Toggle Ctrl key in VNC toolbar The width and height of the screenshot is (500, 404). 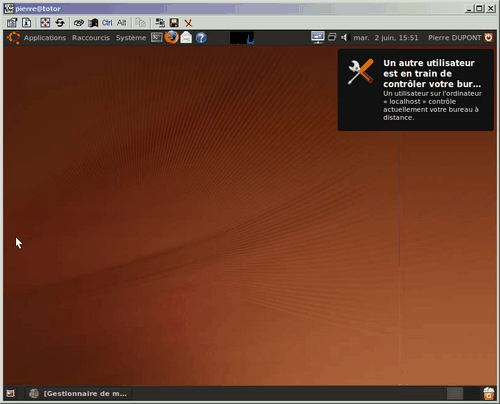[107, 23]
